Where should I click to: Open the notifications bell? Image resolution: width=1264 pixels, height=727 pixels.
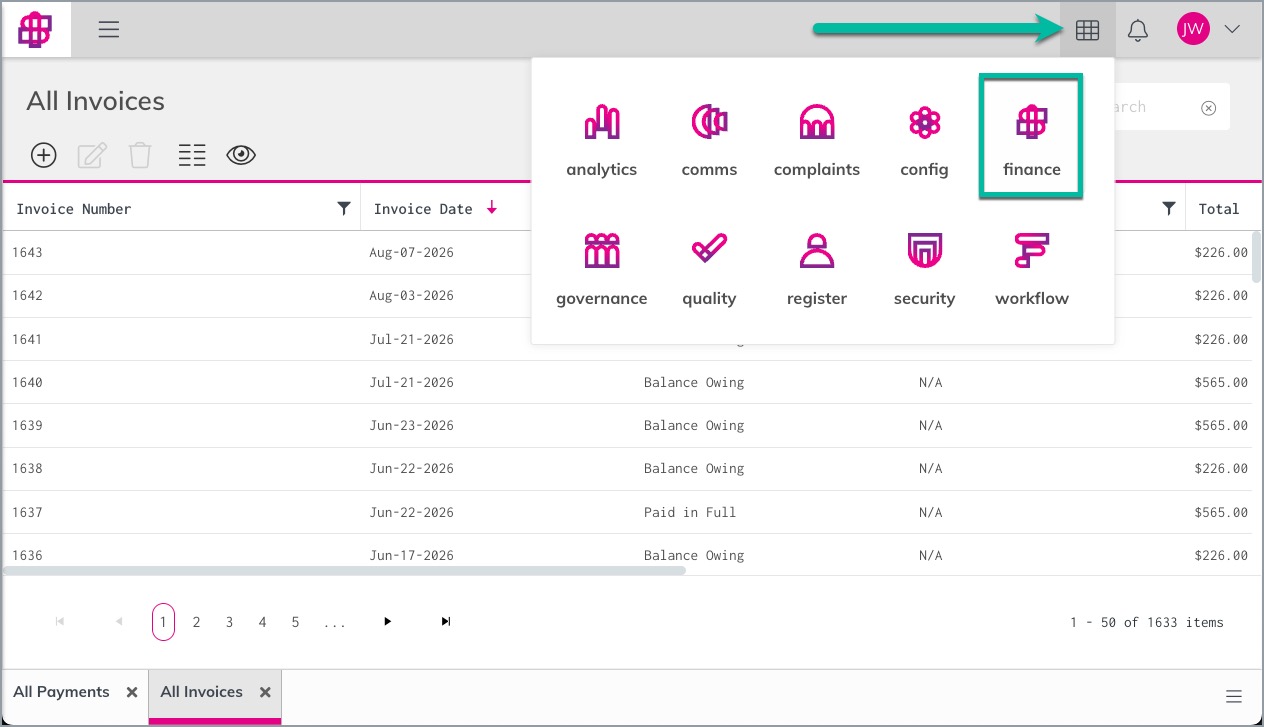1138,30
